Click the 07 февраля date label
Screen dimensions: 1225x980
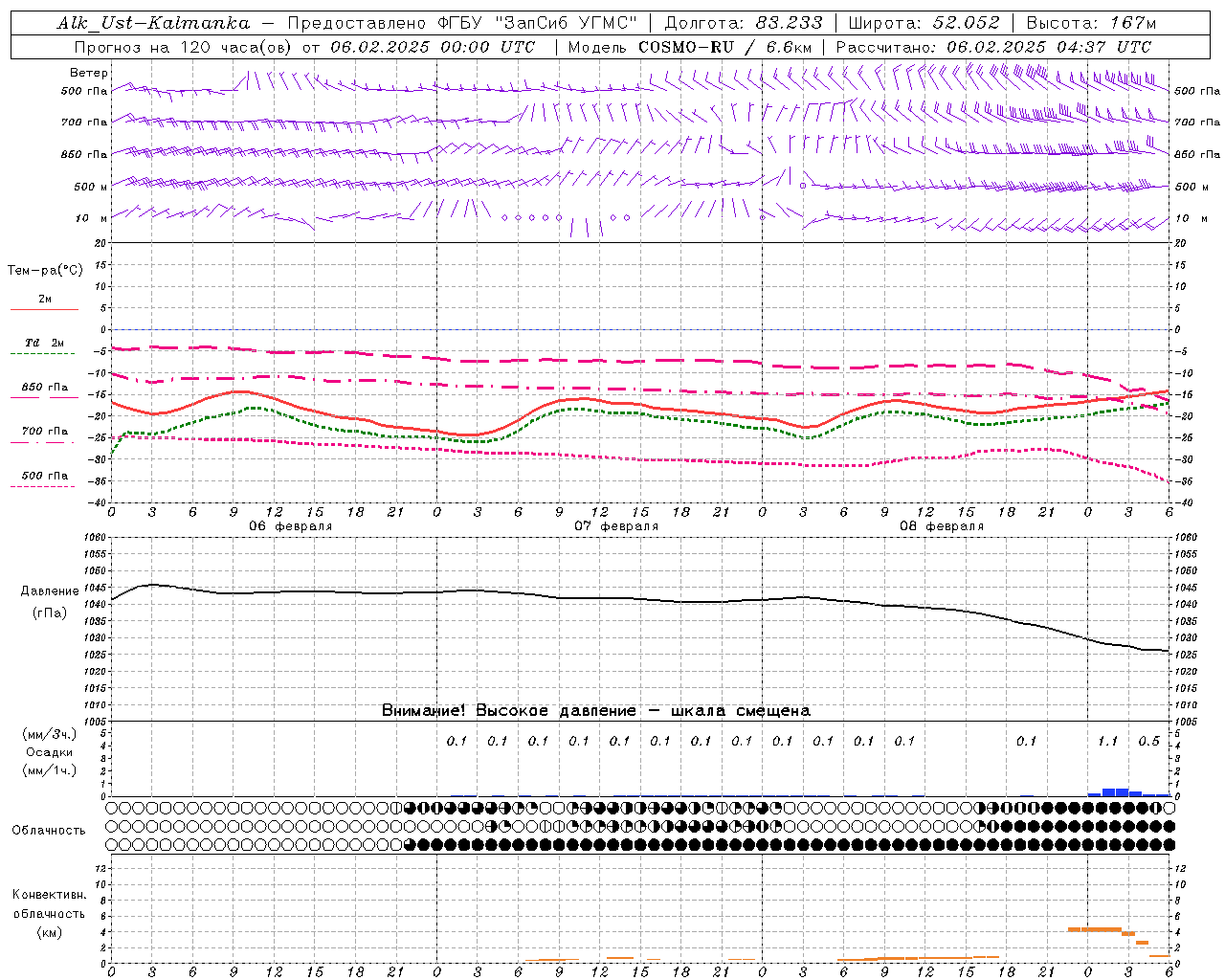pyautogui.click(x=616, y=526)
